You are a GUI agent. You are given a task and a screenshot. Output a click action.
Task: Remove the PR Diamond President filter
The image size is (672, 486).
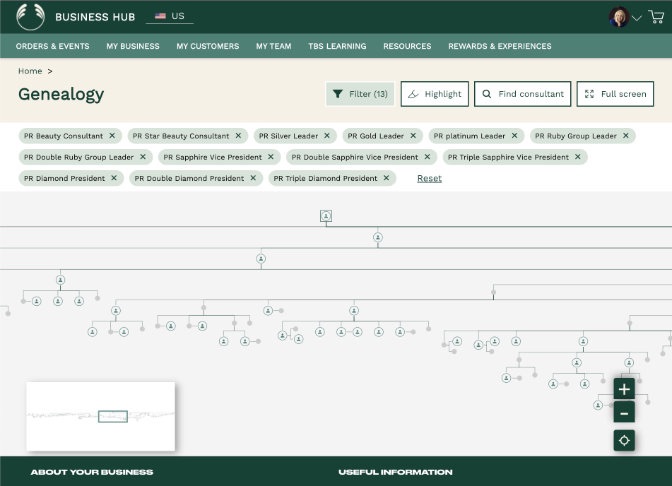114,178
